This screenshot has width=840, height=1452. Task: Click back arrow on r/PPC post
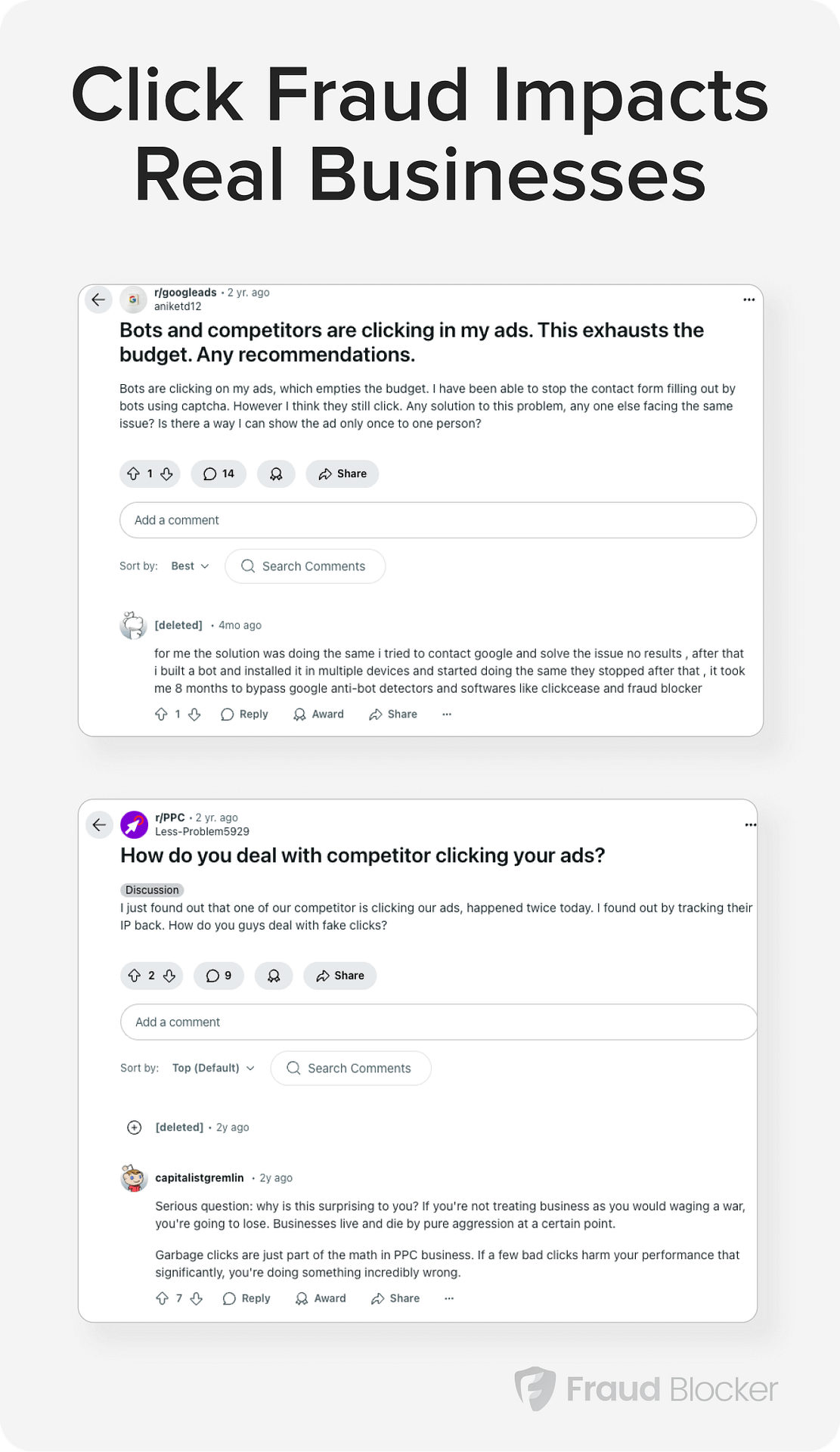click(99, 824)
